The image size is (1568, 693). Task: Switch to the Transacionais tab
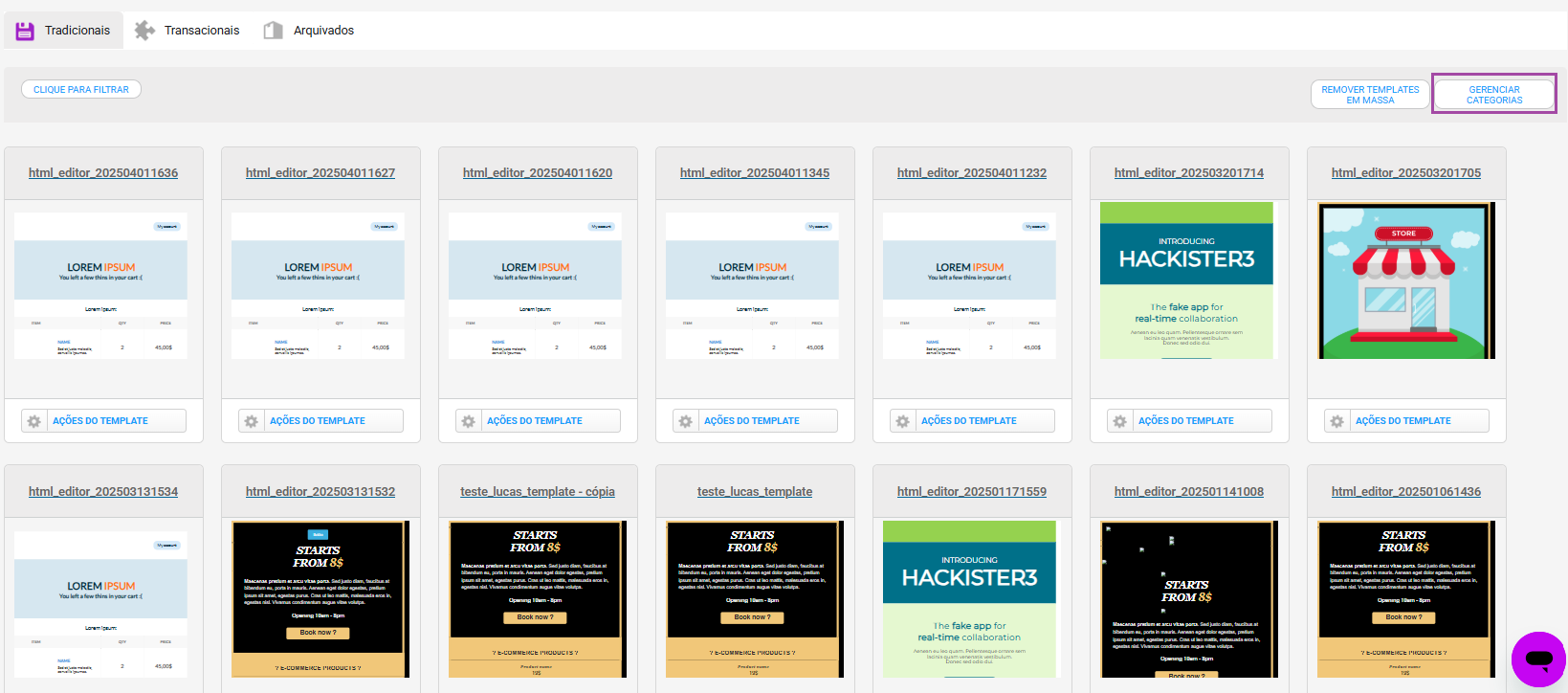188,31
